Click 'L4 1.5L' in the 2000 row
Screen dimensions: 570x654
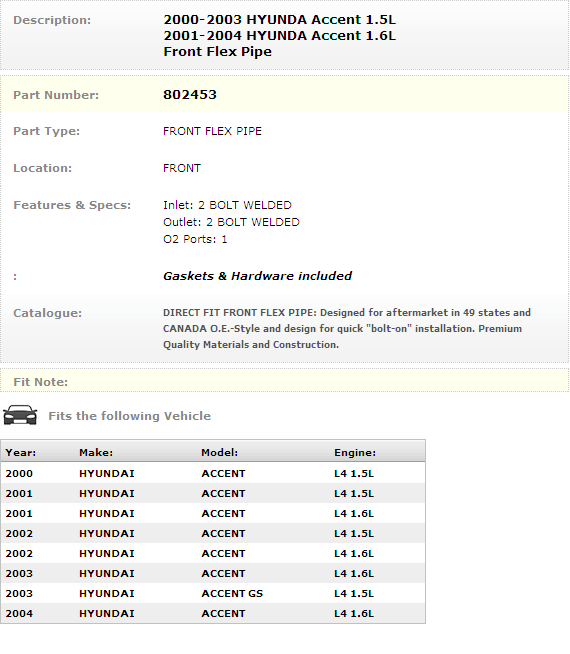coord(354,474)
